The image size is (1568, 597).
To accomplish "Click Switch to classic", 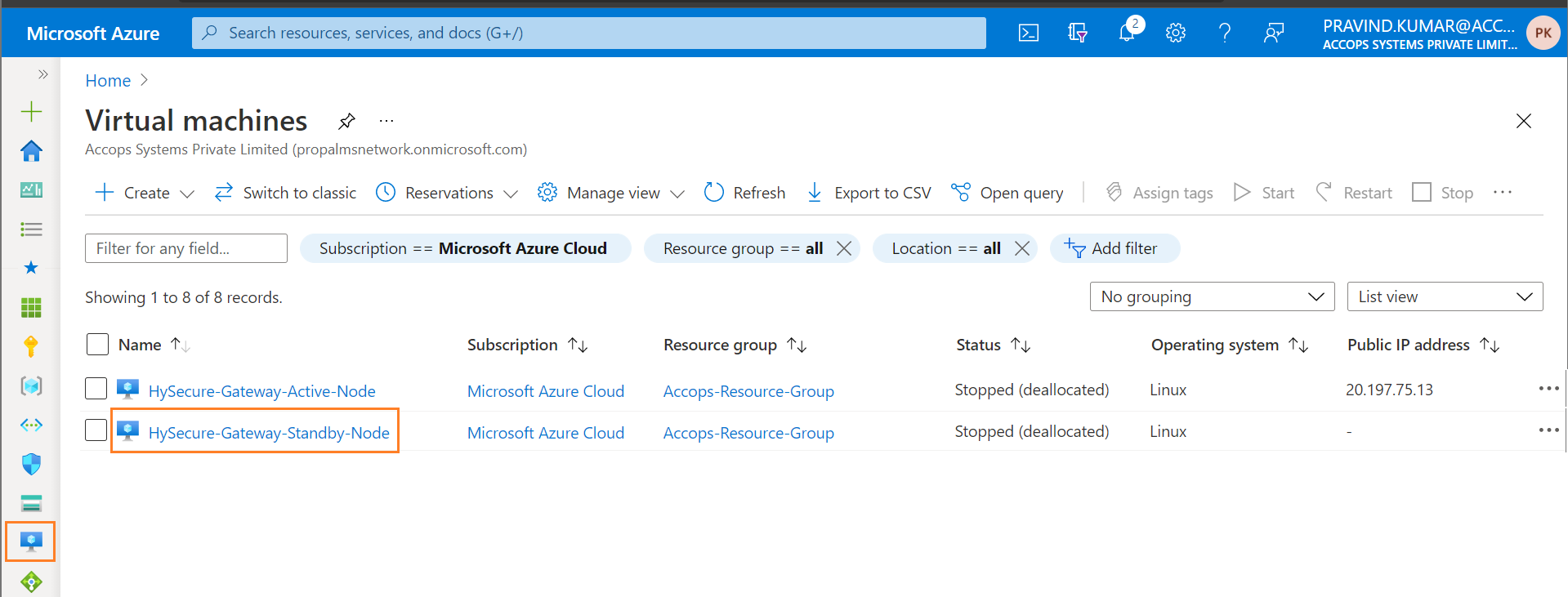I will pos(285,193).
